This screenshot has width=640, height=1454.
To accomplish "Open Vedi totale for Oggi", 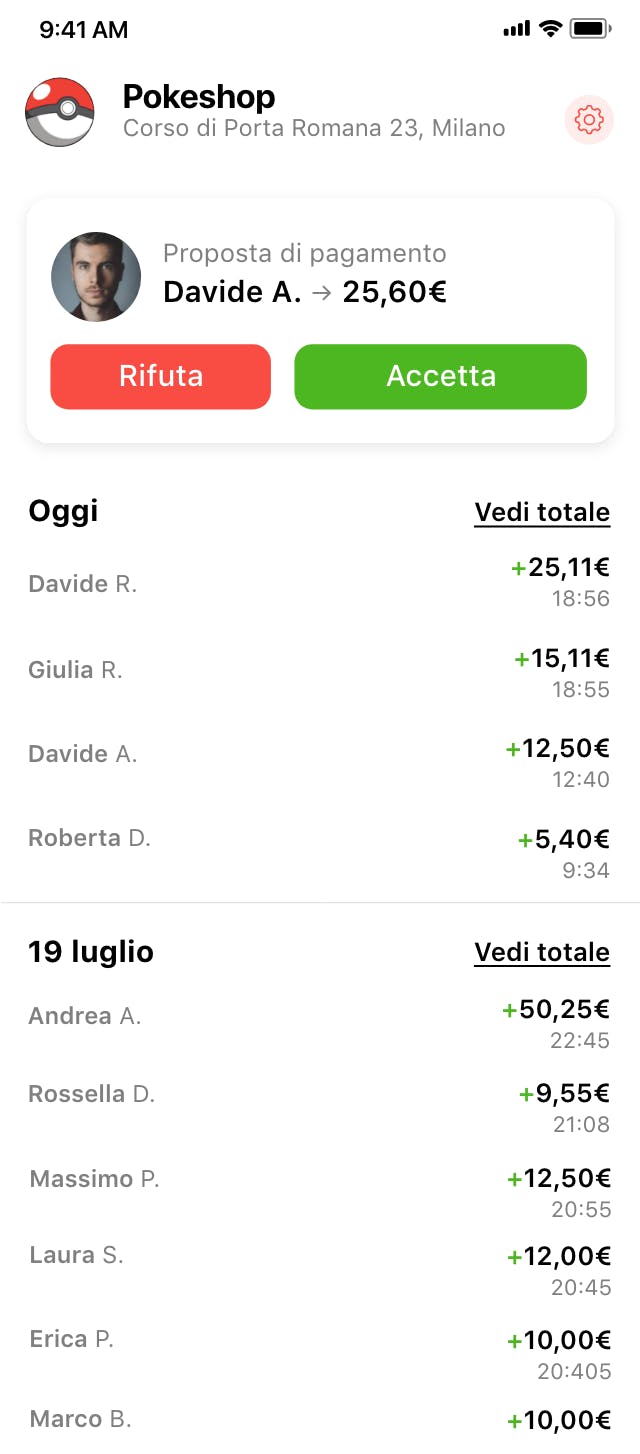I will coord(542,513).
